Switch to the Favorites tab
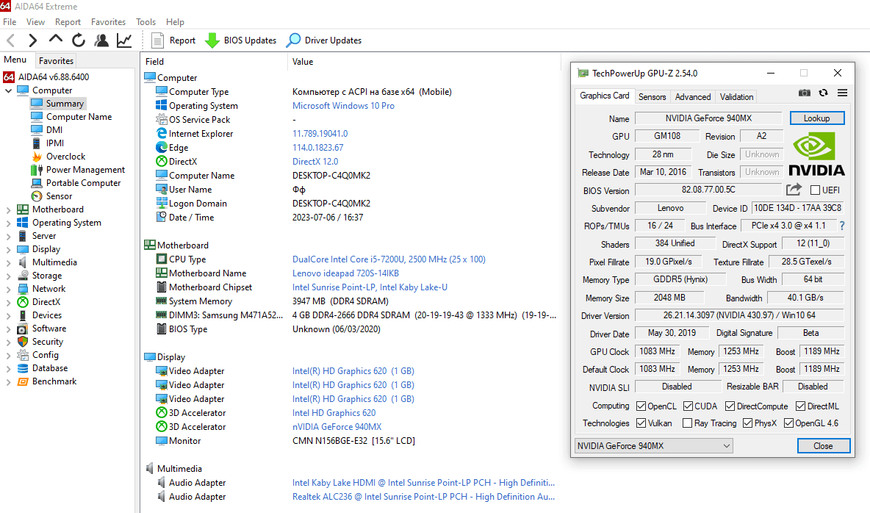Image resolution: width=870 pixels, height=513 pixels. click(x=55, y=60)
